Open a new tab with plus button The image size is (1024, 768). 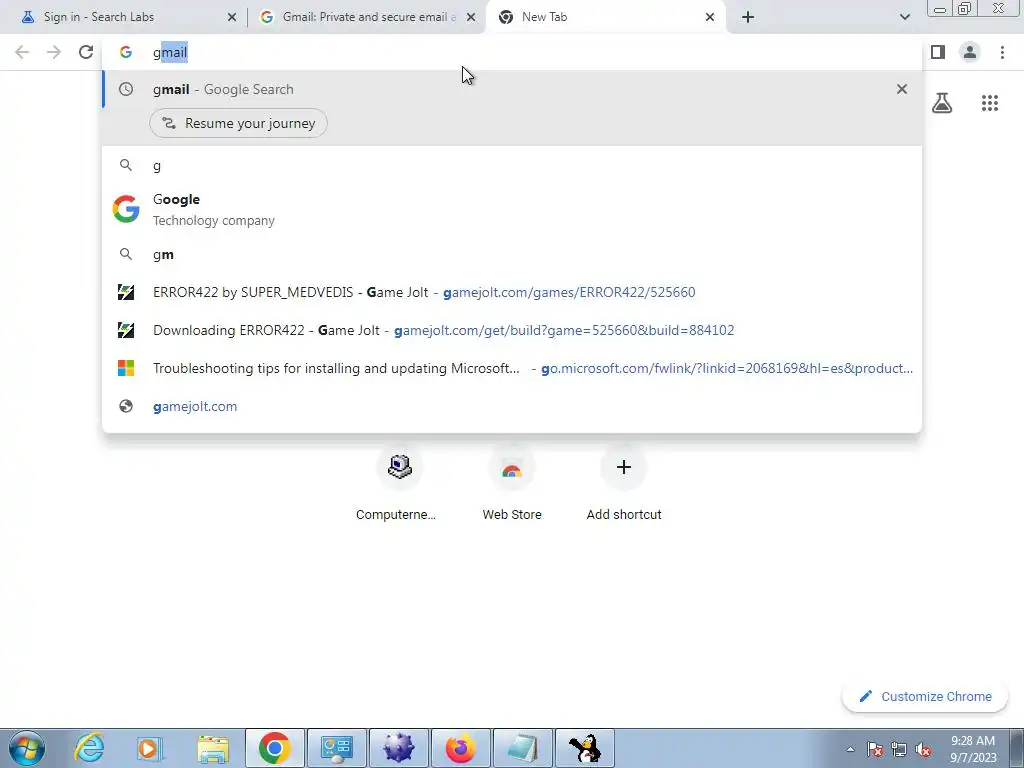(748, 17)
